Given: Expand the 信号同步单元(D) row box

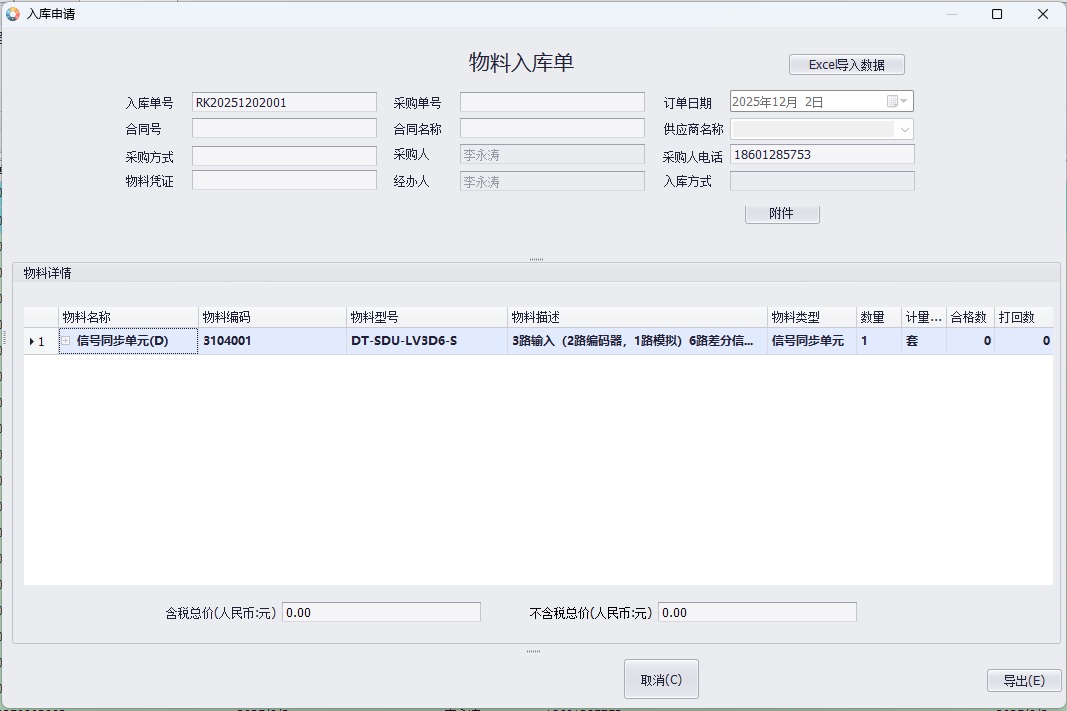Looking at the screenshot, I should (x=66, y=341).
